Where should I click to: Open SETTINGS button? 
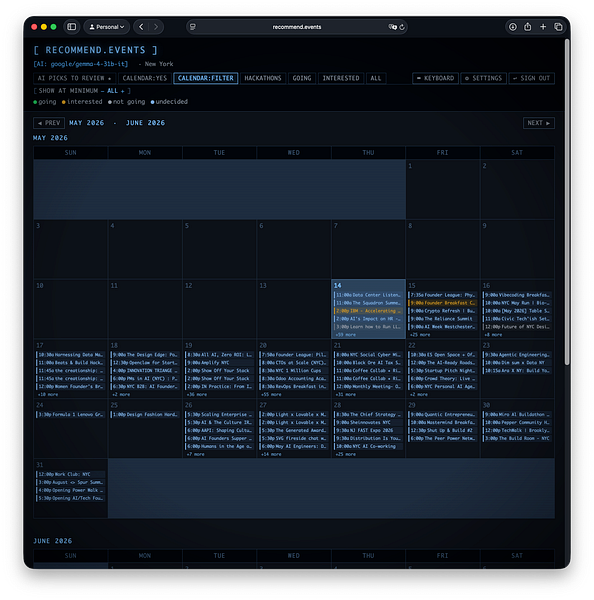pyautogui.click(x=483, y=78)
